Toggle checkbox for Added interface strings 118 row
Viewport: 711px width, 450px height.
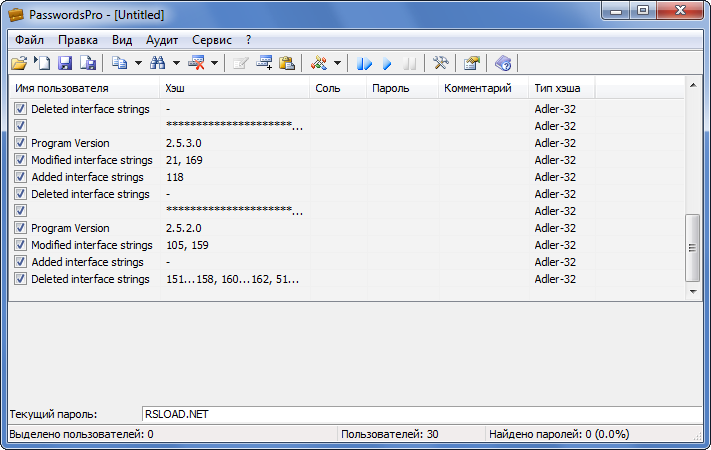20,177
